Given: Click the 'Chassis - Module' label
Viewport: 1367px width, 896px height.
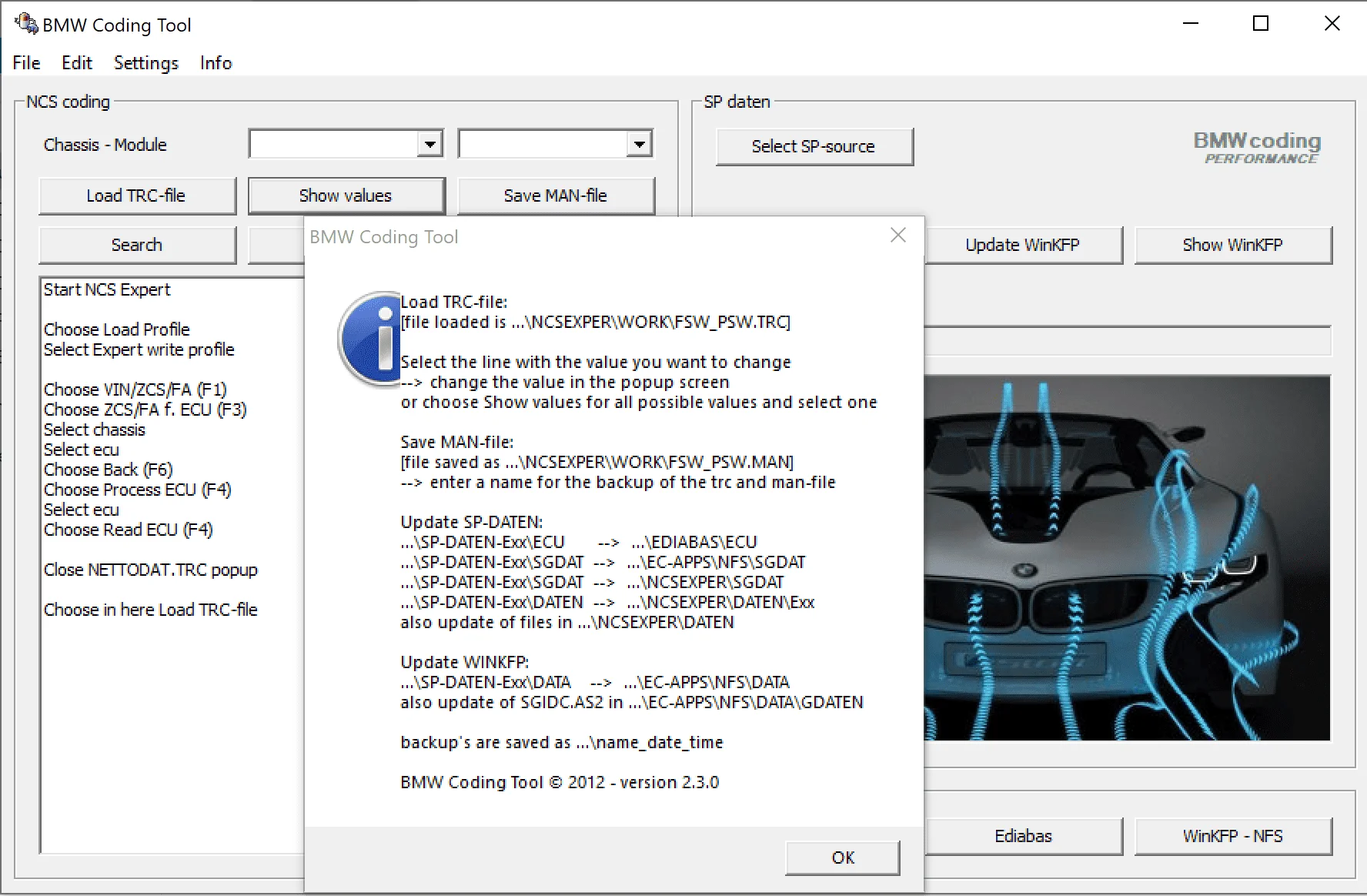Looking at the screenshot, I should pyautogui.click(x=105, y=145).
